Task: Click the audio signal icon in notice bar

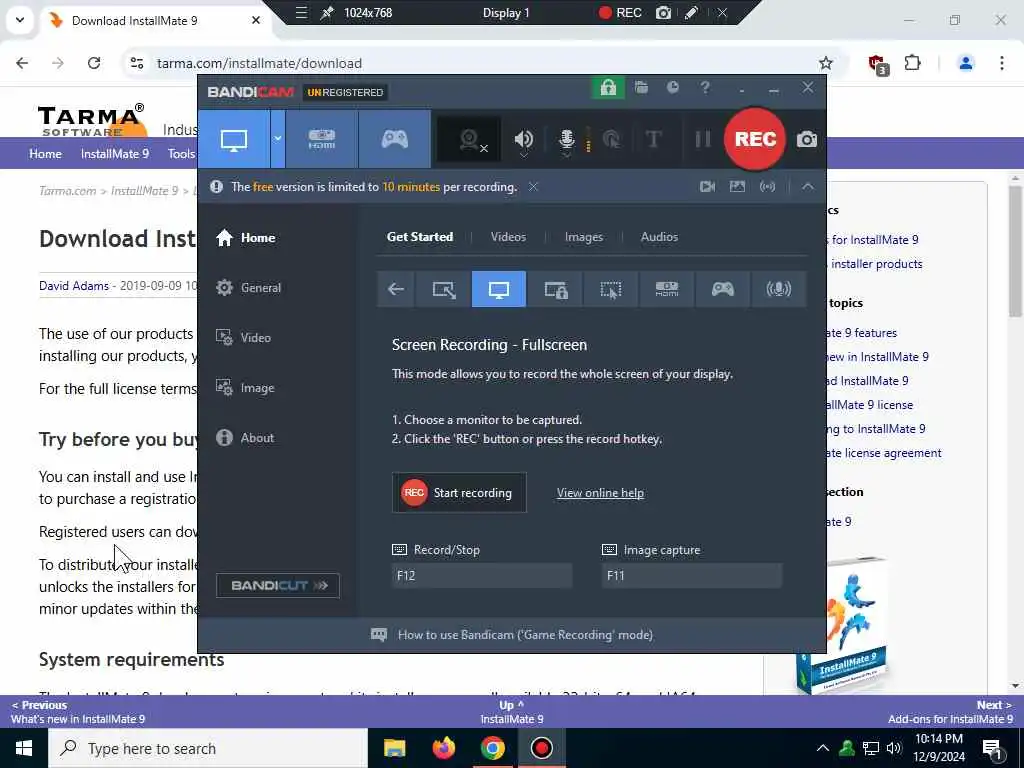Action: (767, 187)
